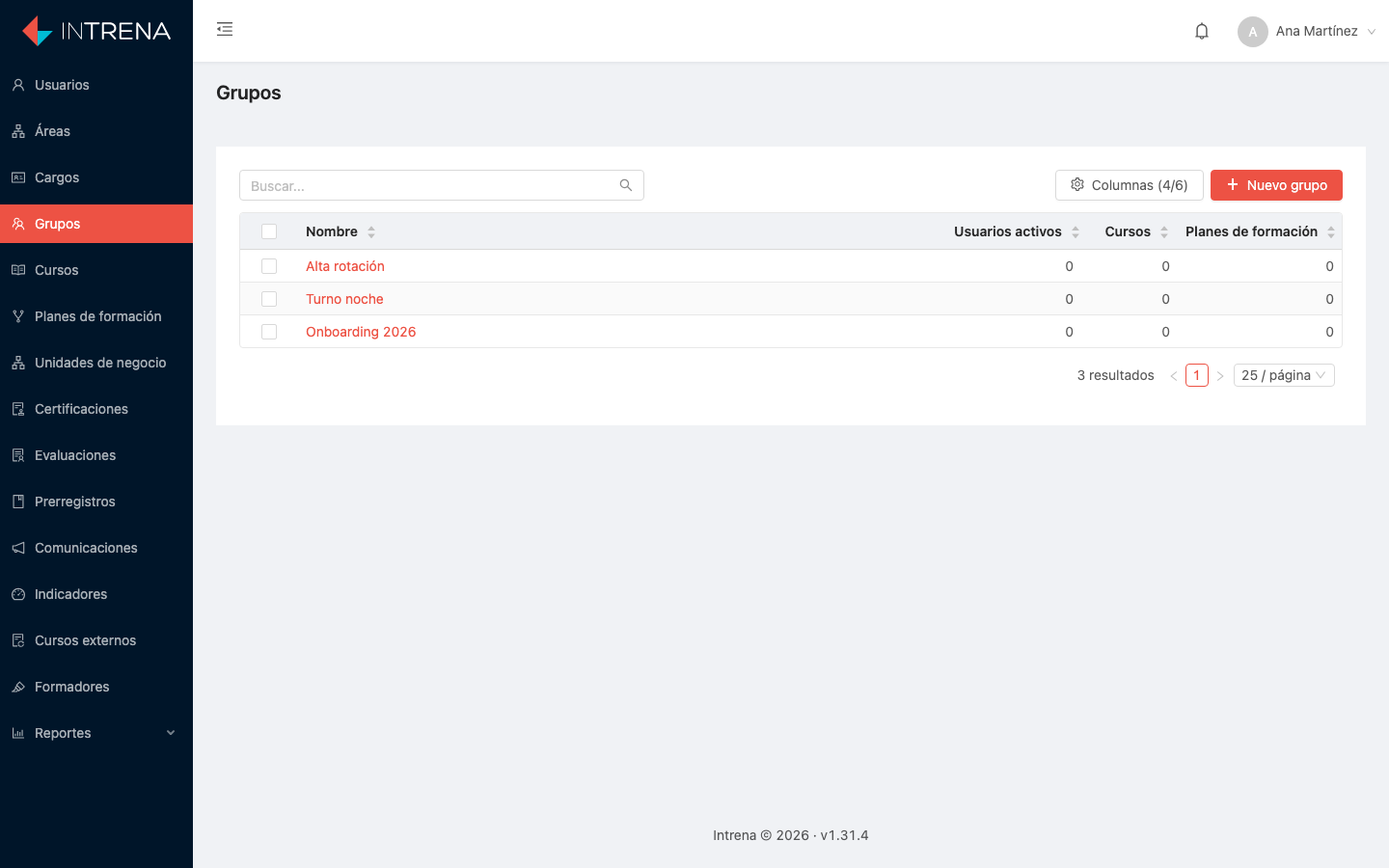Click the previous page arrow in pagination
Viewport: 1389px width, 868px height.
point(1174,375)
